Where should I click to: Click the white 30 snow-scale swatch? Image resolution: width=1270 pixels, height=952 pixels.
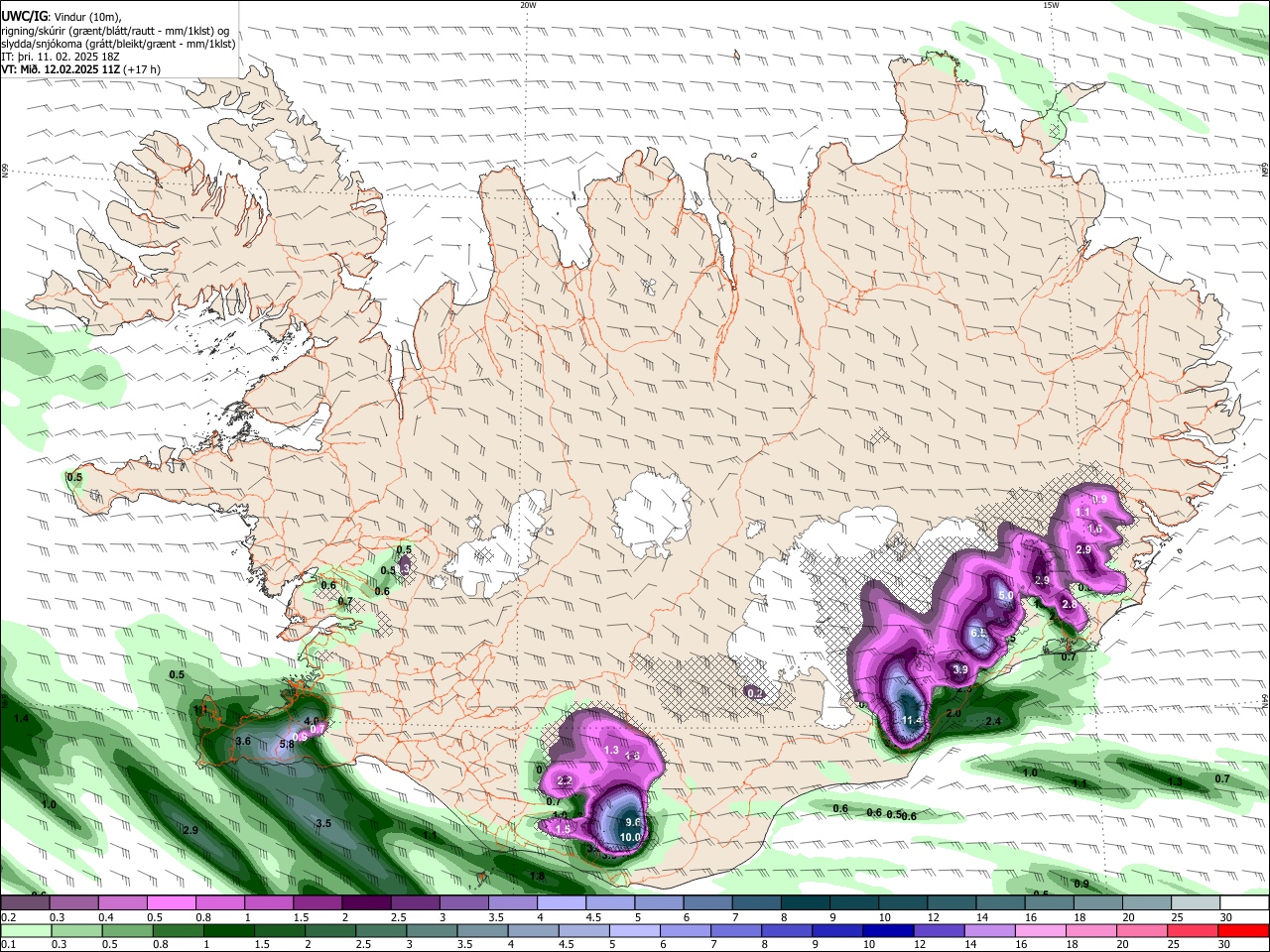(x=1245, y=903)
